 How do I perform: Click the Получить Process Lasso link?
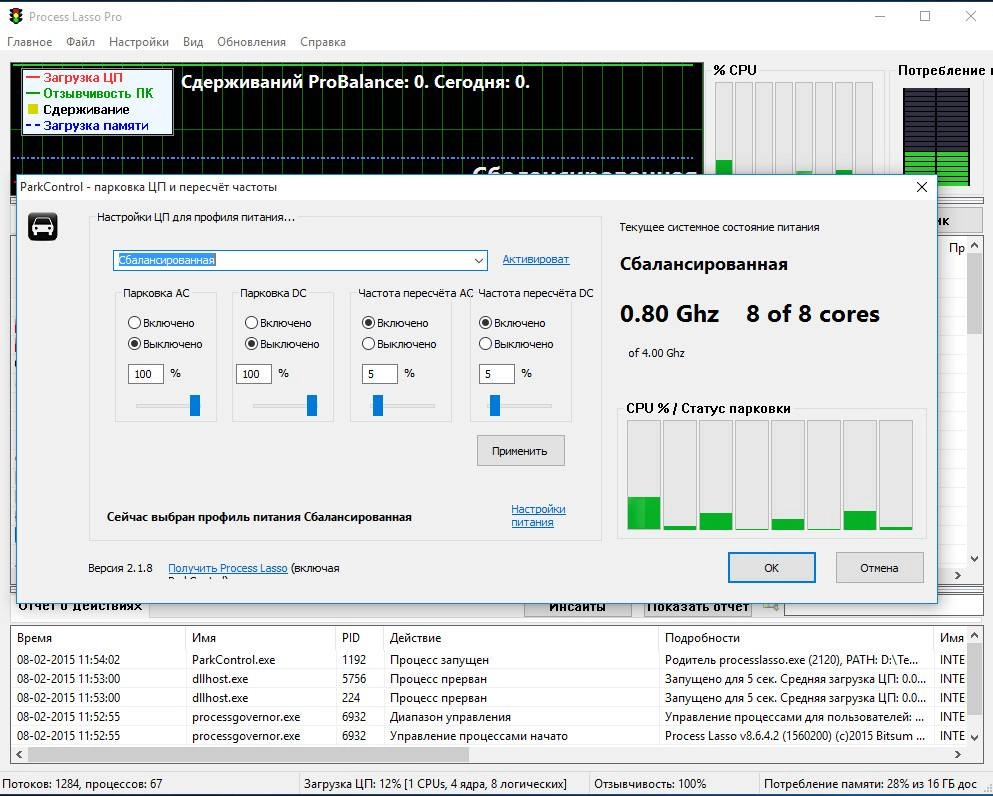(x=228, y=568)
